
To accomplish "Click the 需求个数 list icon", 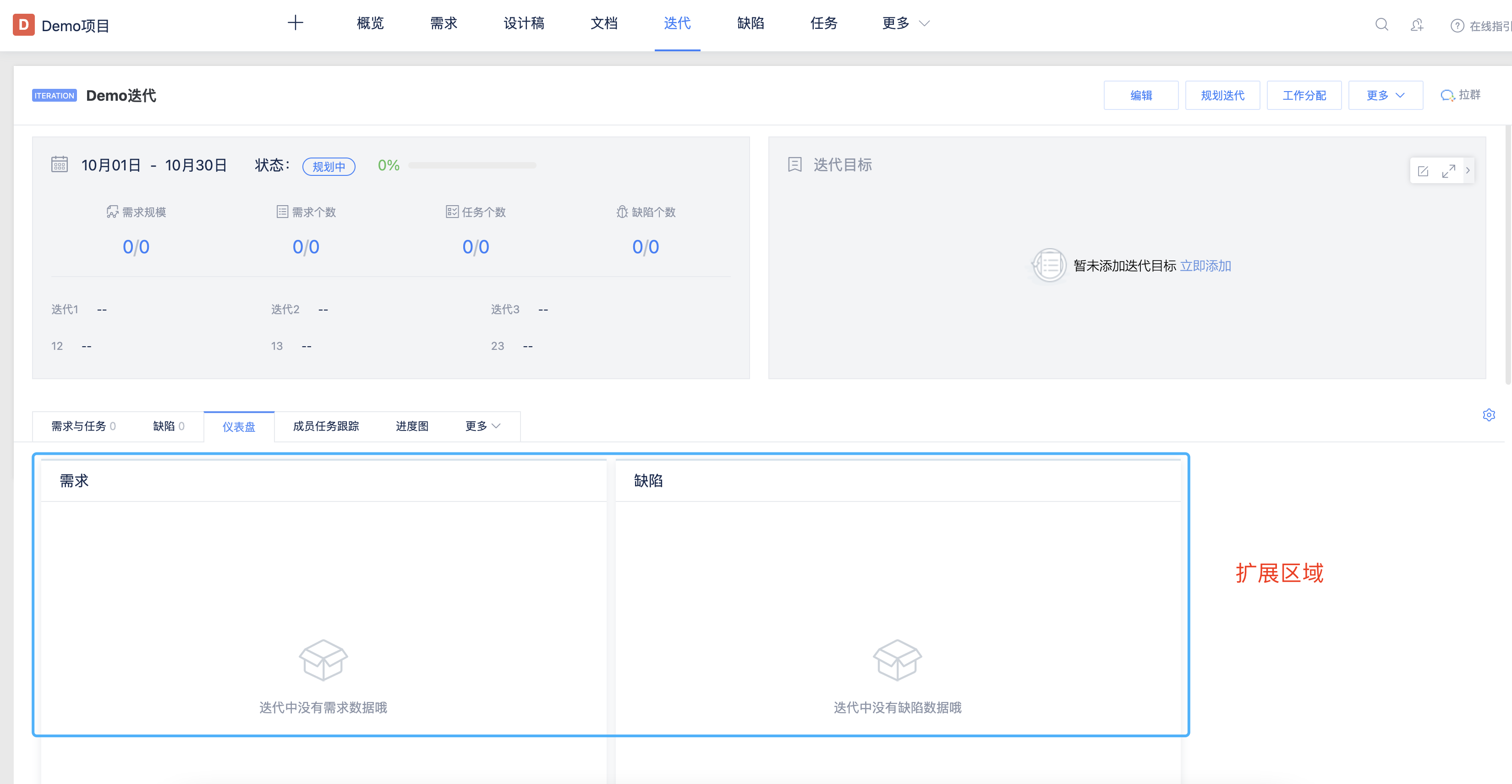I will pyautogui.click(x=282, y=212).
